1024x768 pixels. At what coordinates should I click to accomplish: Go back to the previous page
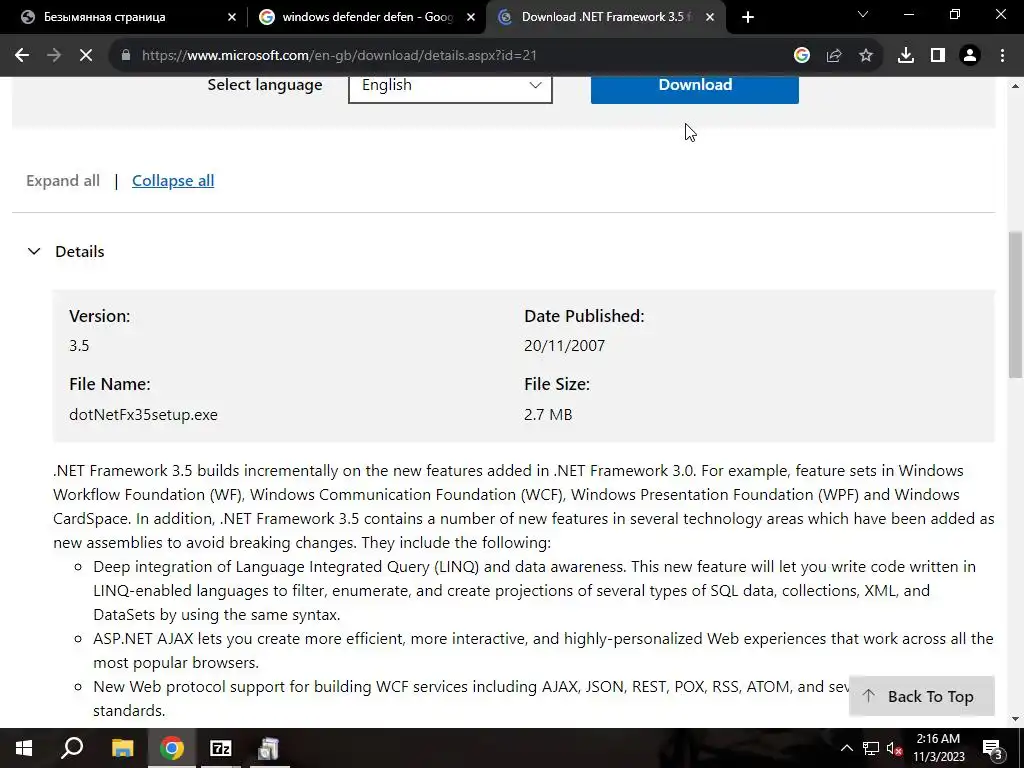(x=22, y=56)
